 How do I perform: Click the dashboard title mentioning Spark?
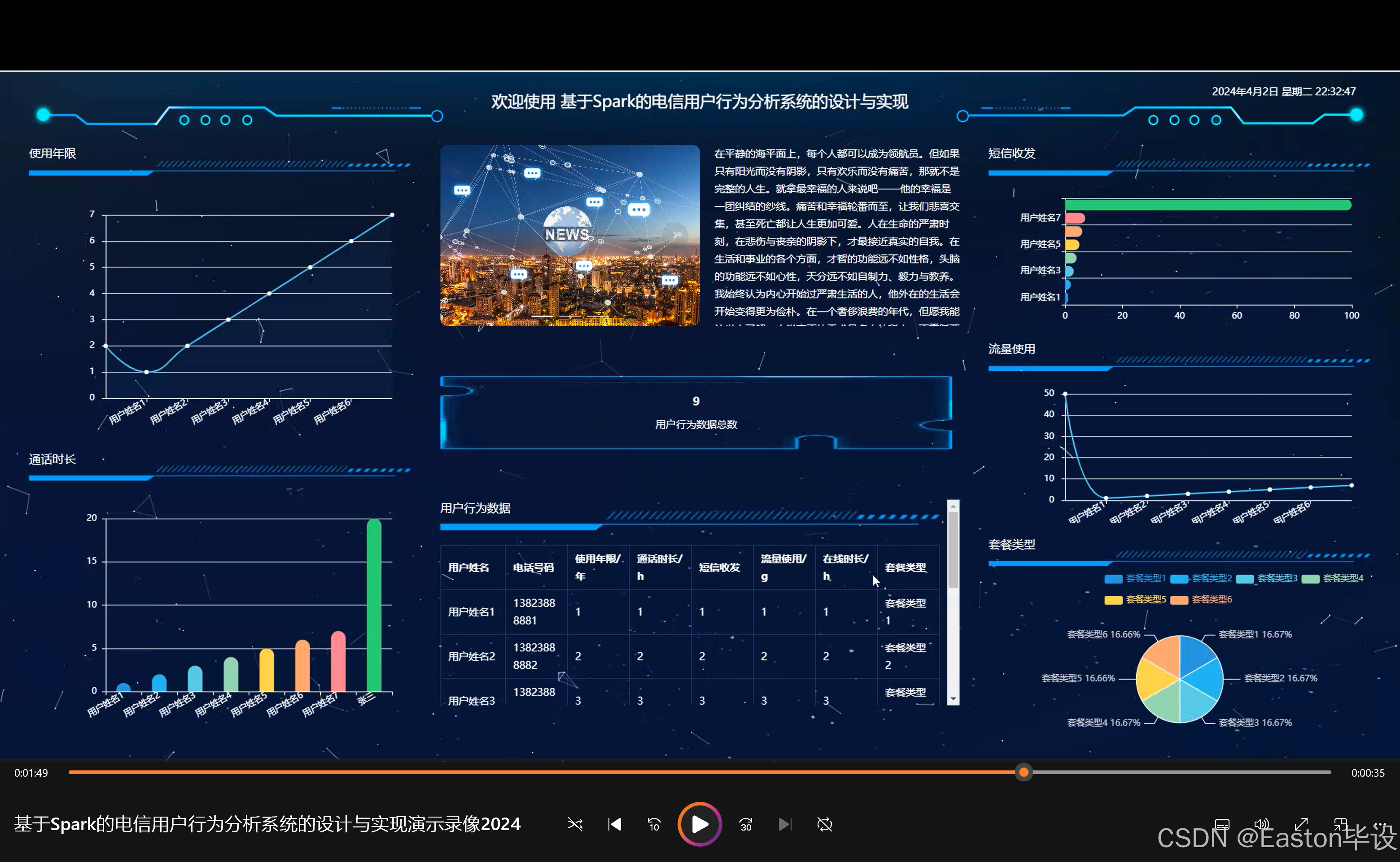(700, 102)
